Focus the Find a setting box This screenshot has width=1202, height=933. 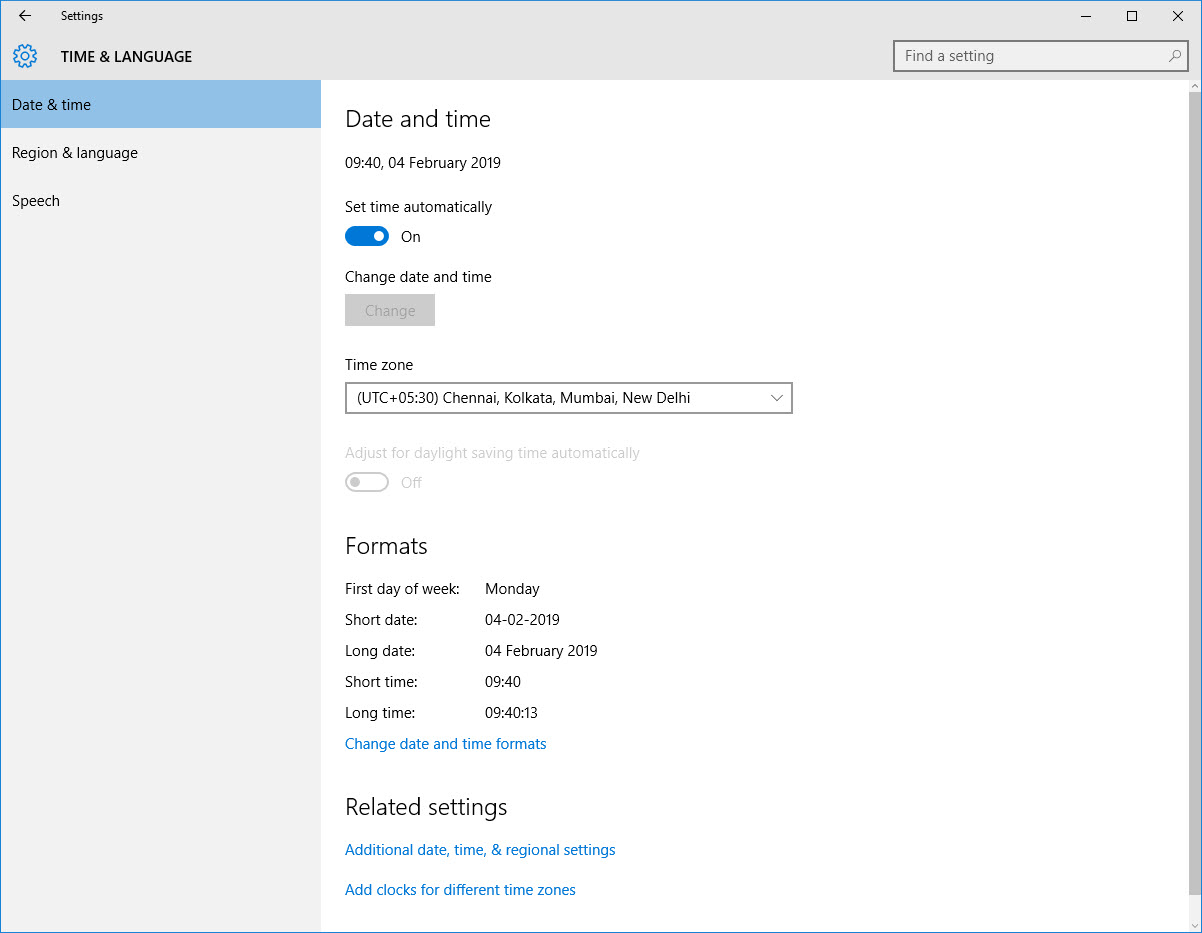(1041, 56)
